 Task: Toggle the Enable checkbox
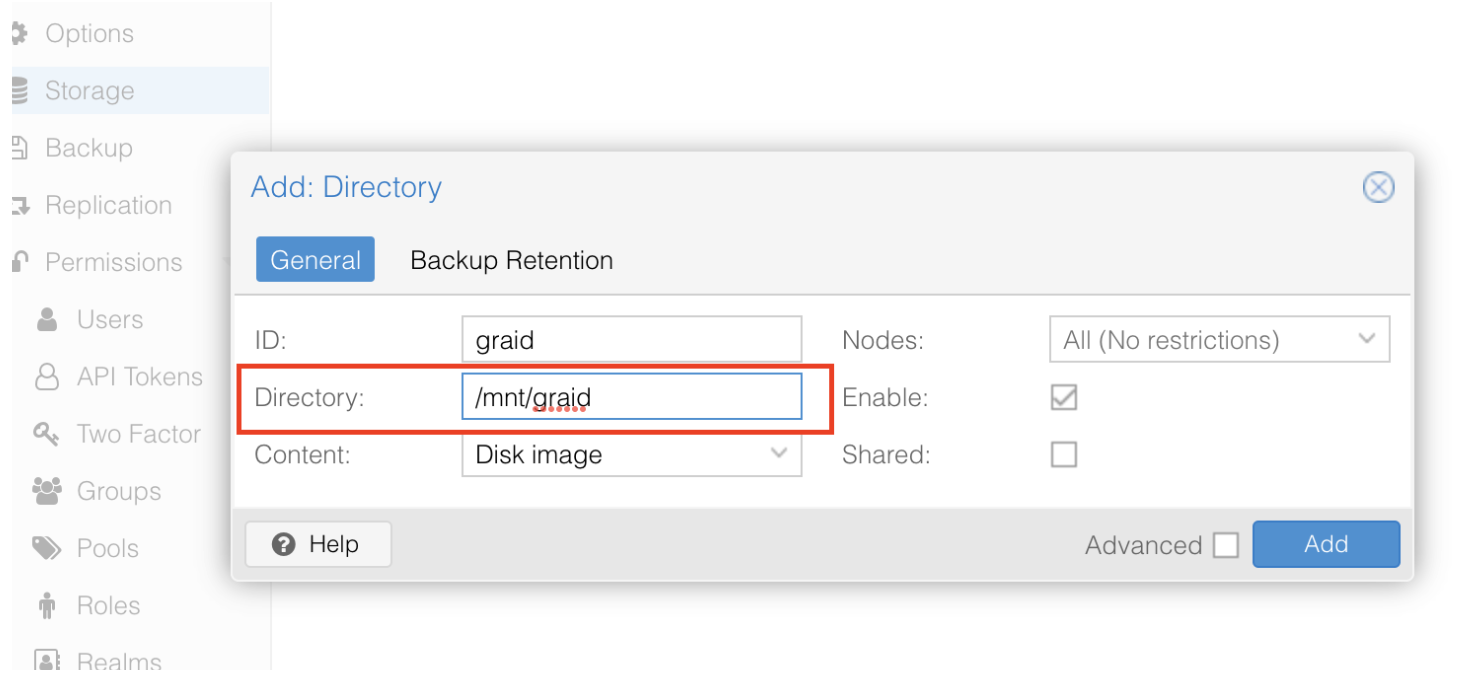click(1064, 398)
